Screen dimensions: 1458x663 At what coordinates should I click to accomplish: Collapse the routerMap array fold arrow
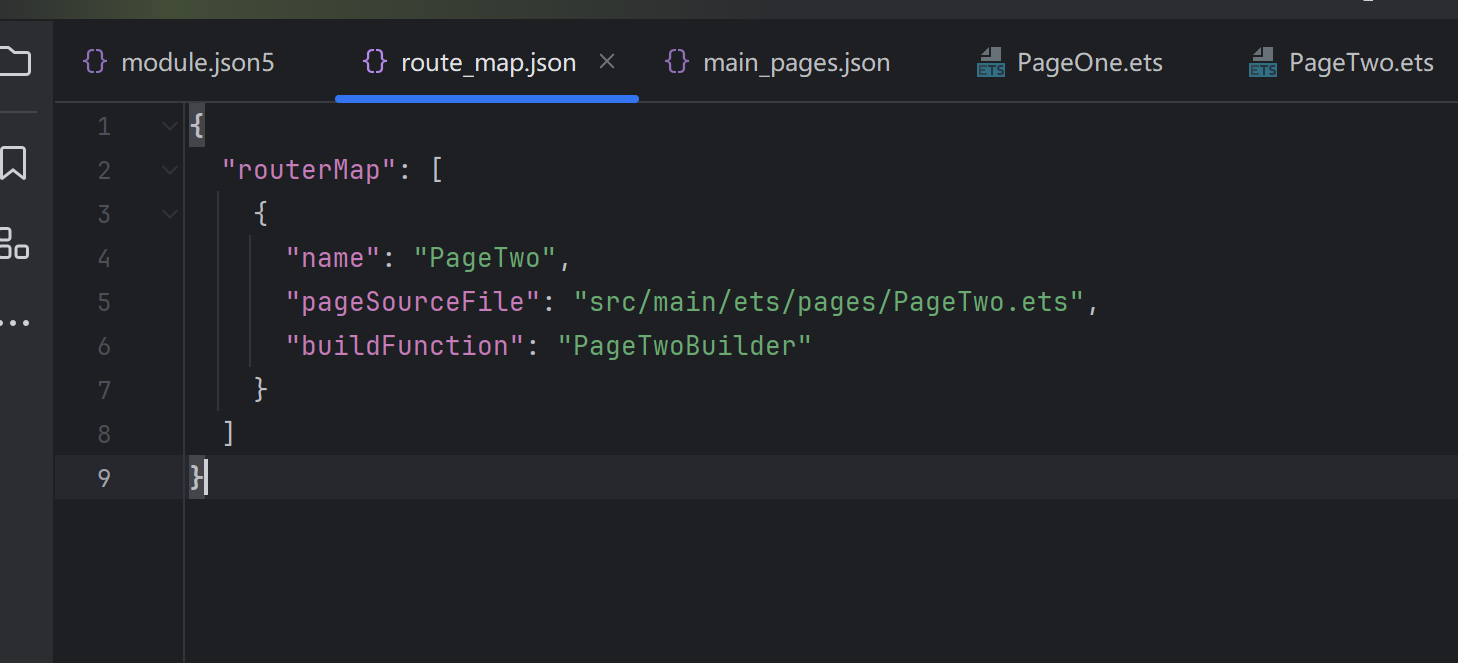click(169, 170)
